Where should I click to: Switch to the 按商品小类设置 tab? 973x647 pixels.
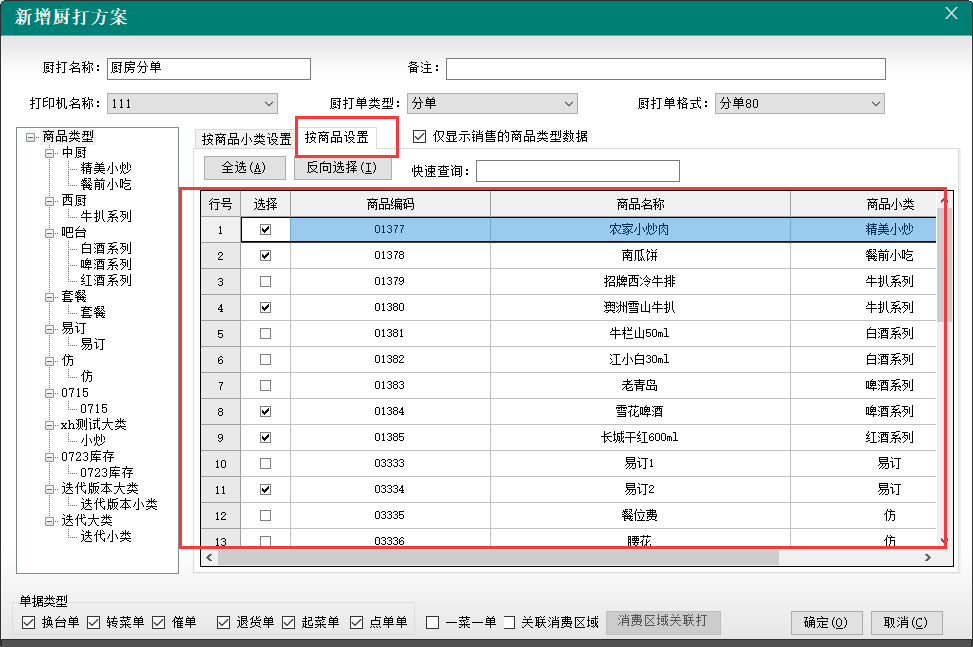tap(245, 136)
